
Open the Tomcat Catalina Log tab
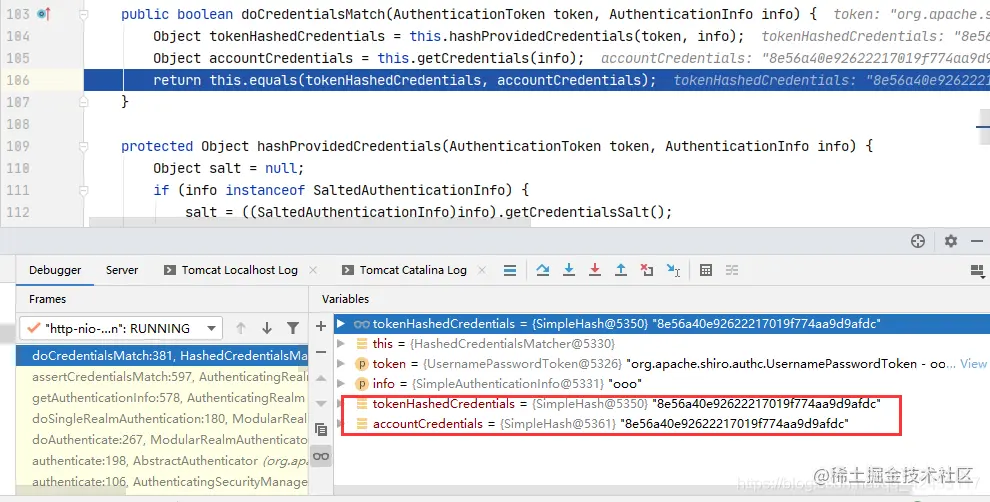405,270
